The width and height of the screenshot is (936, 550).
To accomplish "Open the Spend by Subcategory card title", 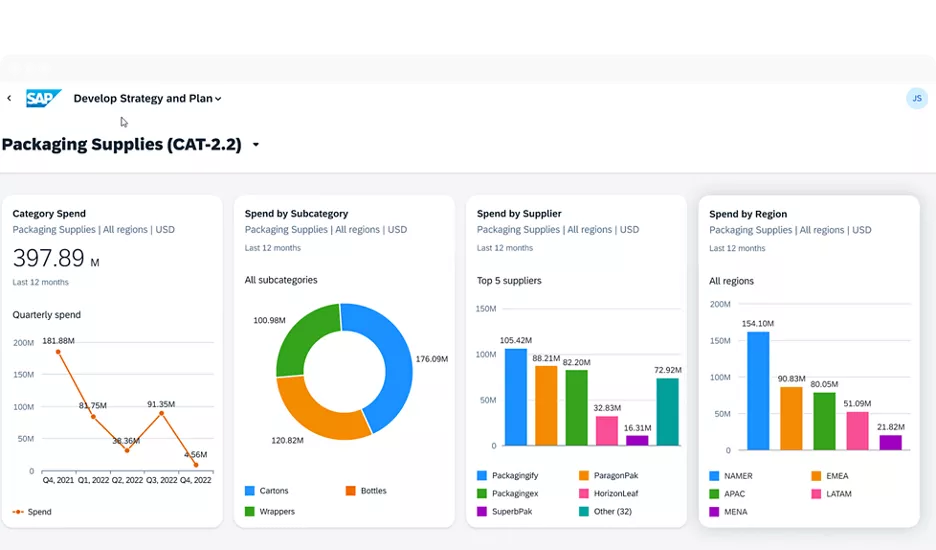I will tap(296, 213).
